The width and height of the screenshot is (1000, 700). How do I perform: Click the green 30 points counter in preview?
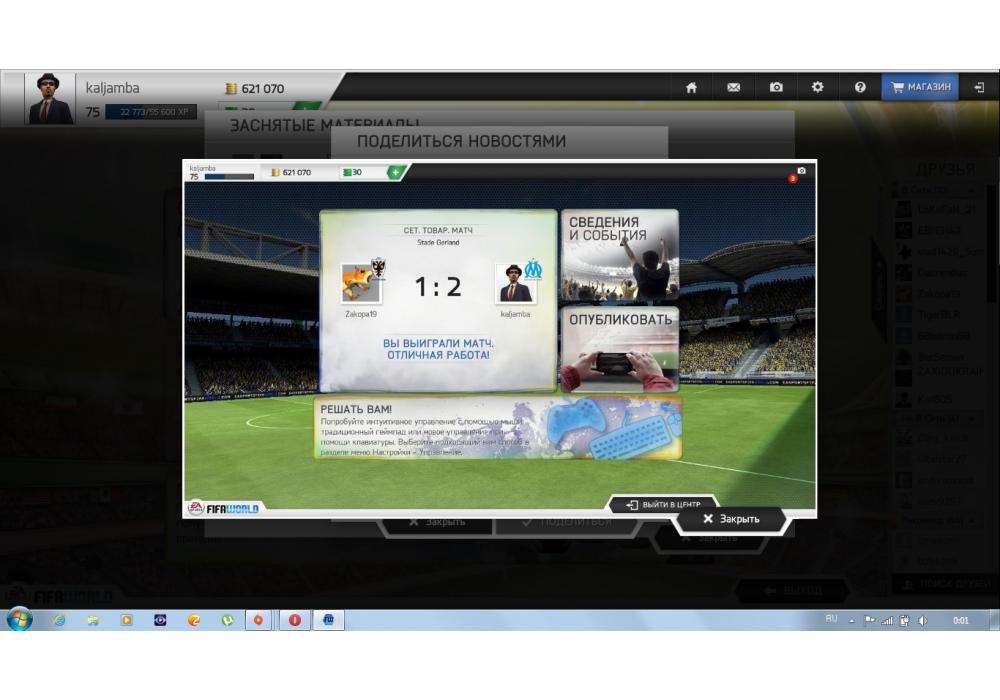pyautogui.click(x=352, y=172)
